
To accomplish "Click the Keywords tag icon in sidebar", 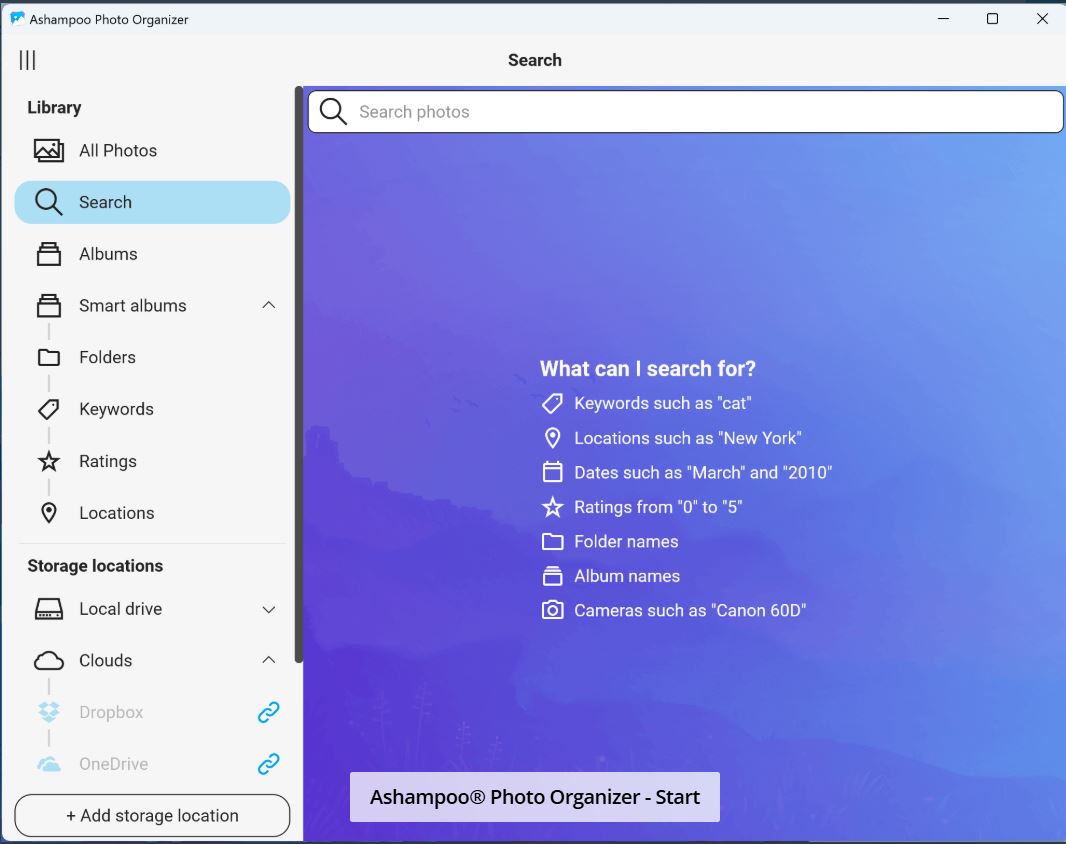I will pos(49,409).
